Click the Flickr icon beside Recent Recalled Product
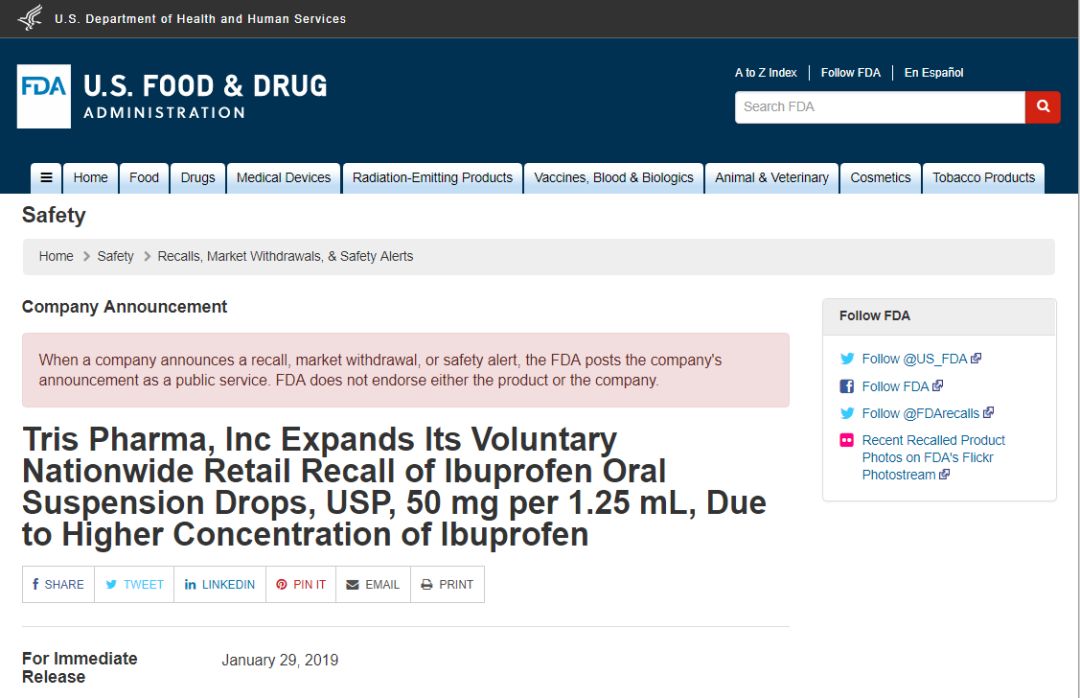 (847, 440)
